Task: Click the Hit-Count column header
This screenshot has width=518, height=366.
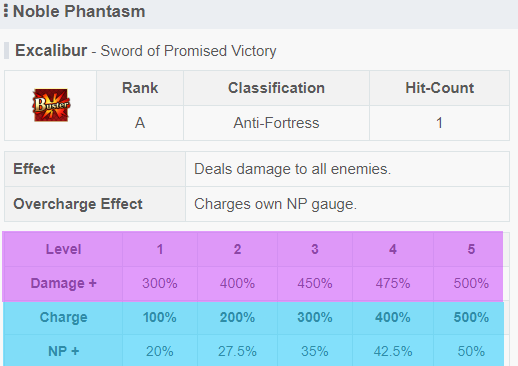Action: click(440, 88)
